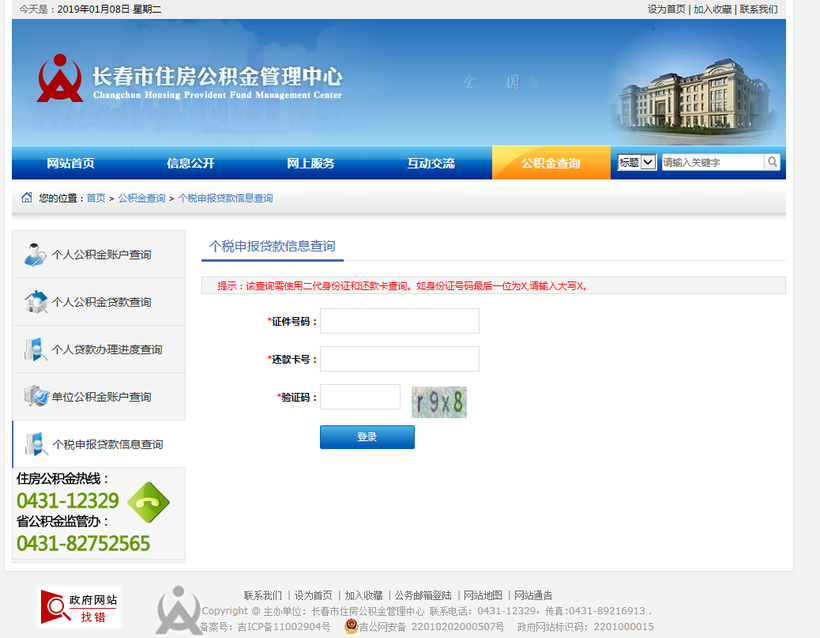
Task: Refresh the r9x8 captcha image
Action: tap(439, 401)
